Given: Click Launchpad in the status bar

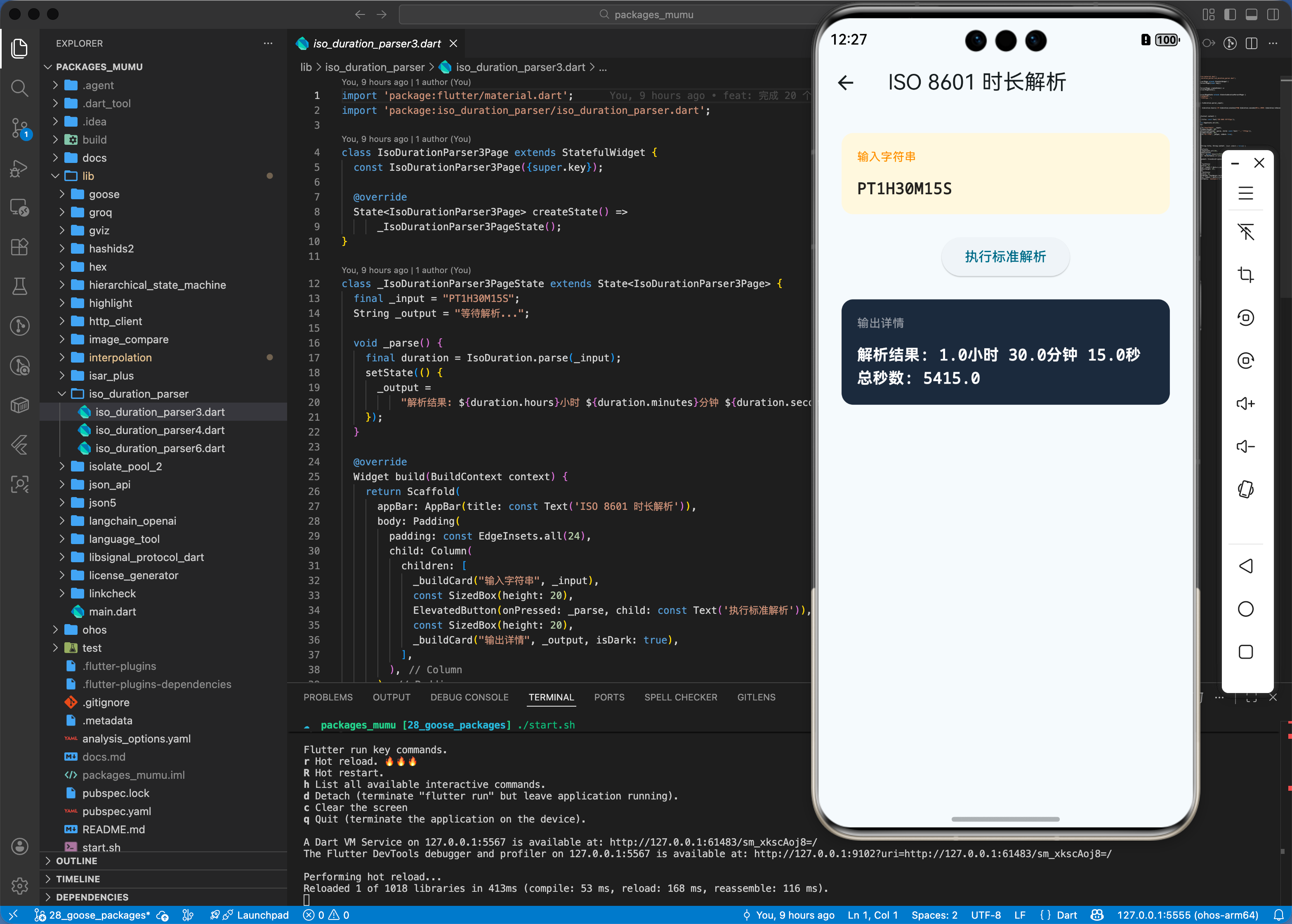Looking at the screenshot, I should [262, 915].
